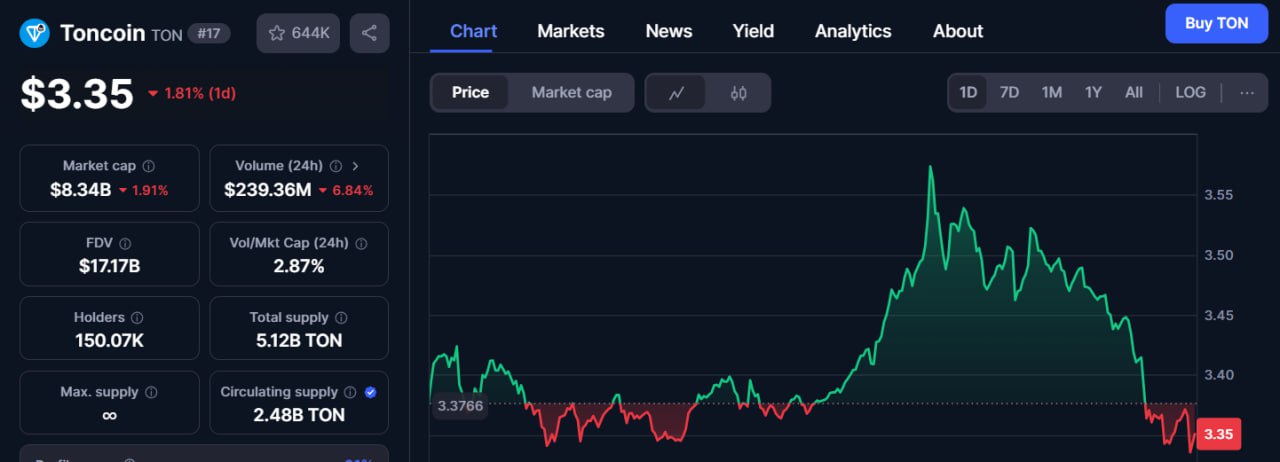Image resolution: width=1280 pixels, height=462 pixels.
Task: Click the red 3.35 current price tag
Action: 1218,434
